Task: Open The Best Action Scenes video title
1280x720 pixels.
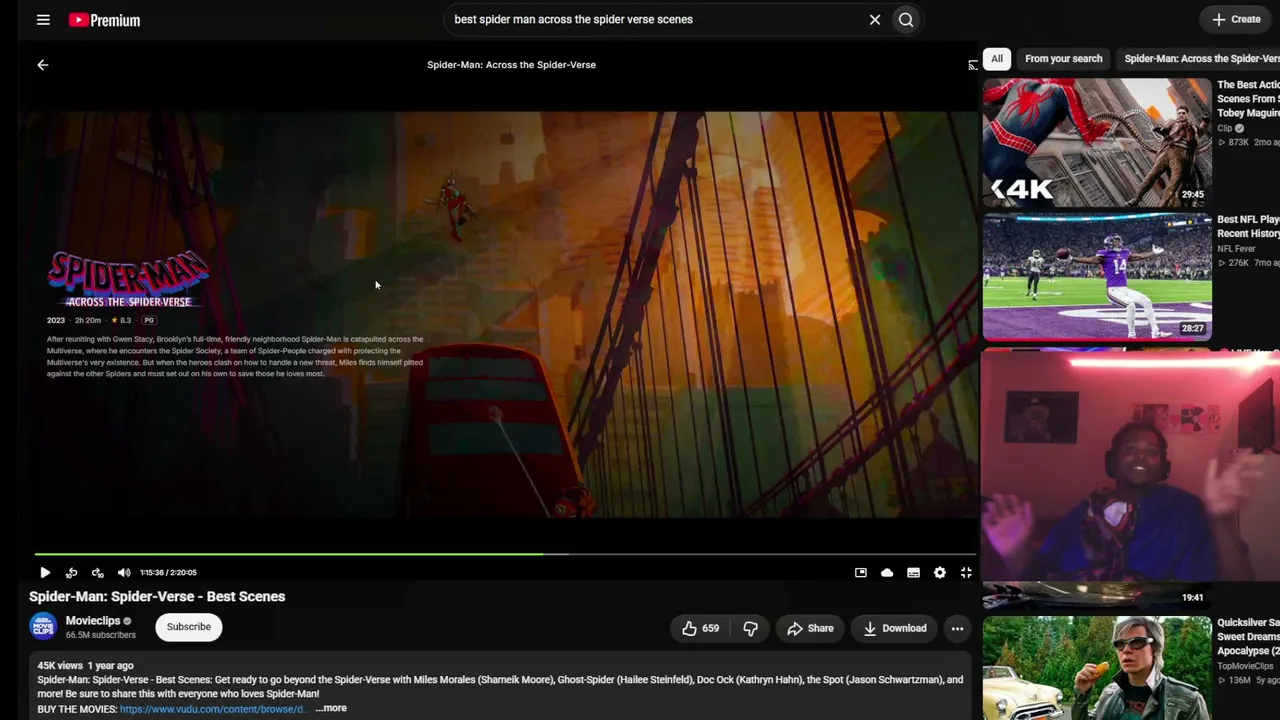Action: [1248, 99]
